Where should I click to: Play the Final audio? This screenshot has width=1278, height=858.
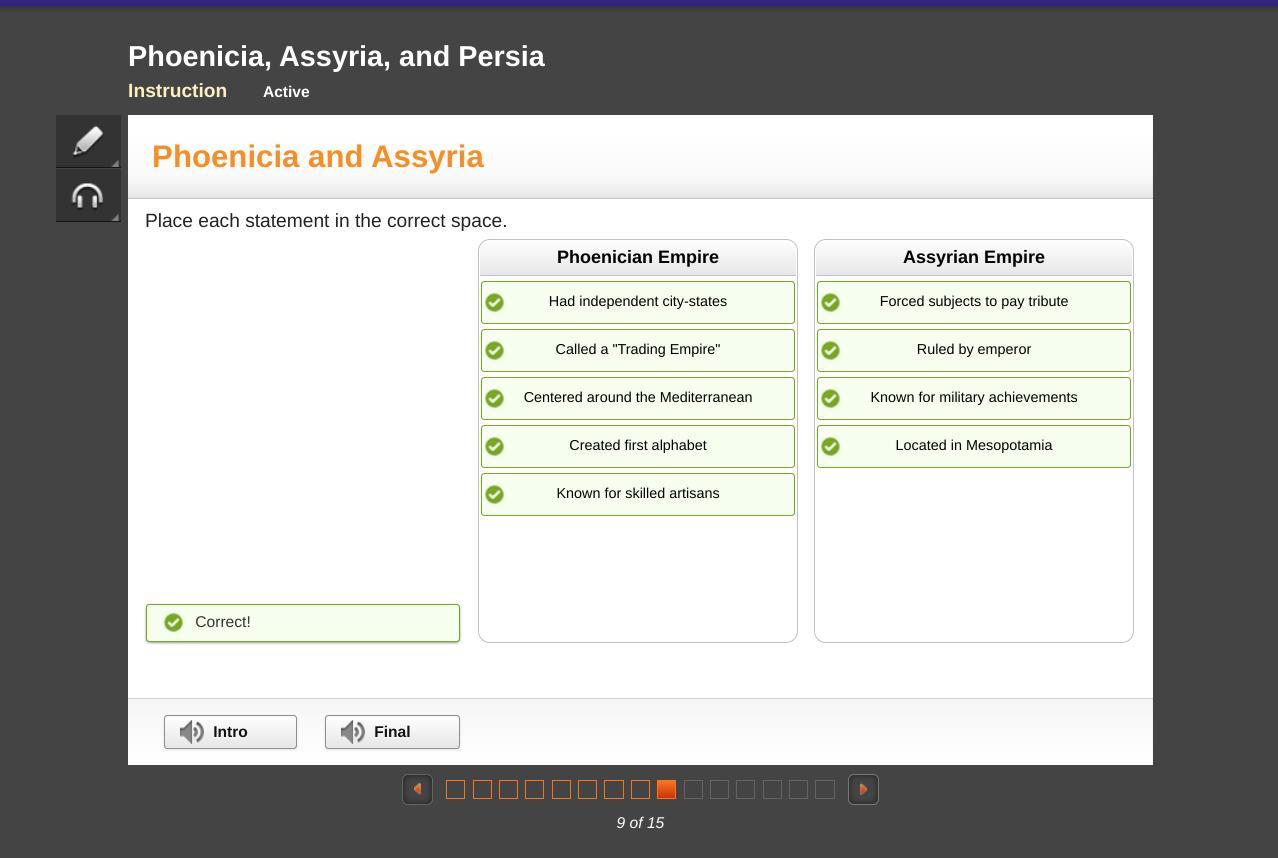(x=393, y=732)
